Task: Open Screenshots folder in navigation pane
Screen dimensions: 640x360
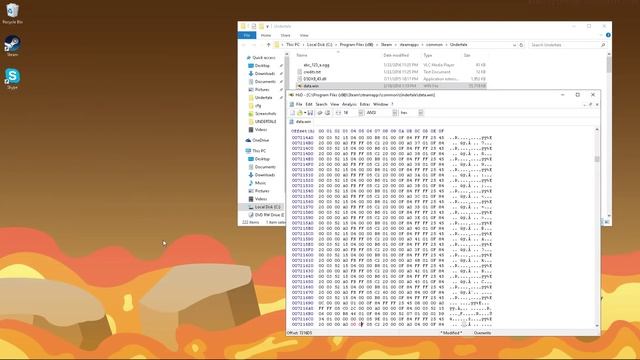Action: (x=265, y=114)
